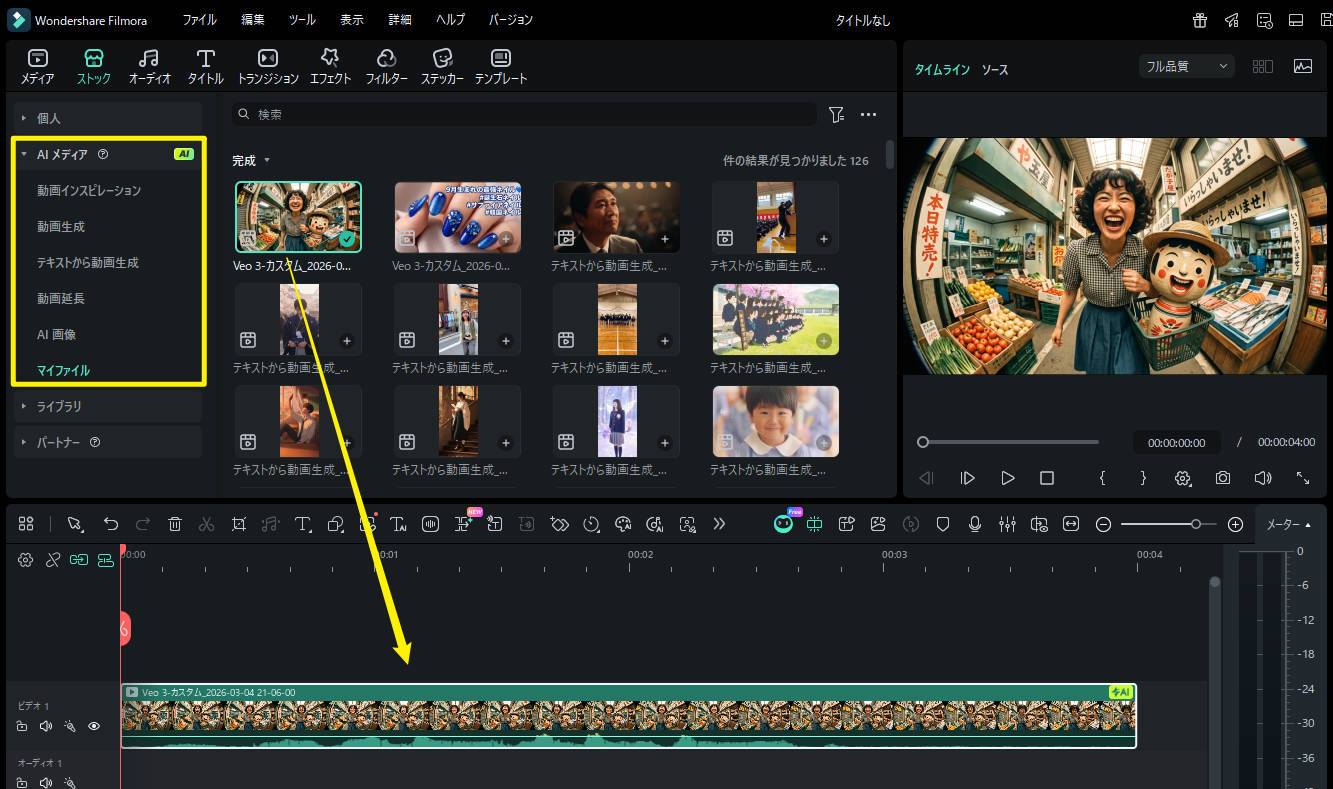The height and width of the screenshot is (789, 1333).
Task: Toggle visibility of the ビデオ 1 track
Action: pos(94,726)
